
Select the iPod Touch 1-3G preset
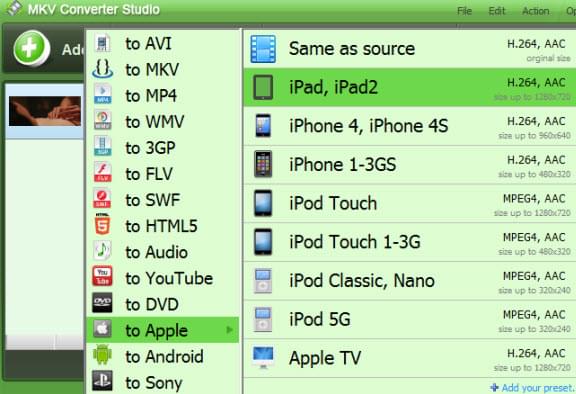click(410, 242)
